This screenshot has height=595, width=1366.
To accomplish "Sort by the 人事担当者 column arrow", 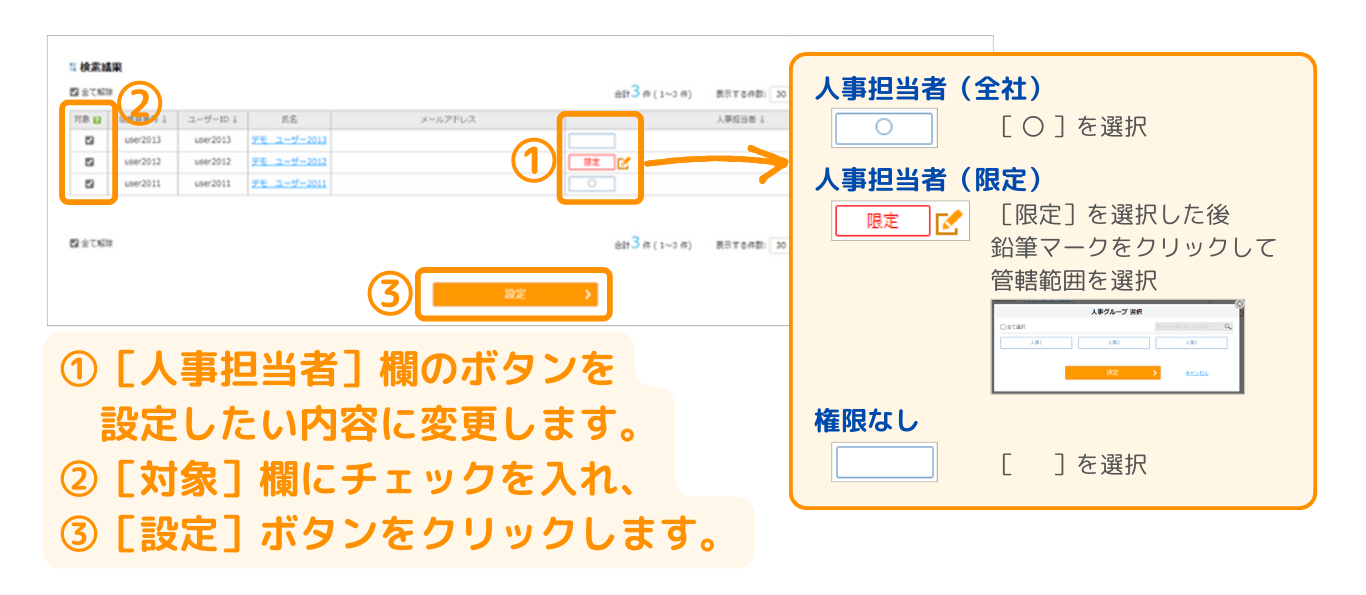I will click(x=762, y=120).
